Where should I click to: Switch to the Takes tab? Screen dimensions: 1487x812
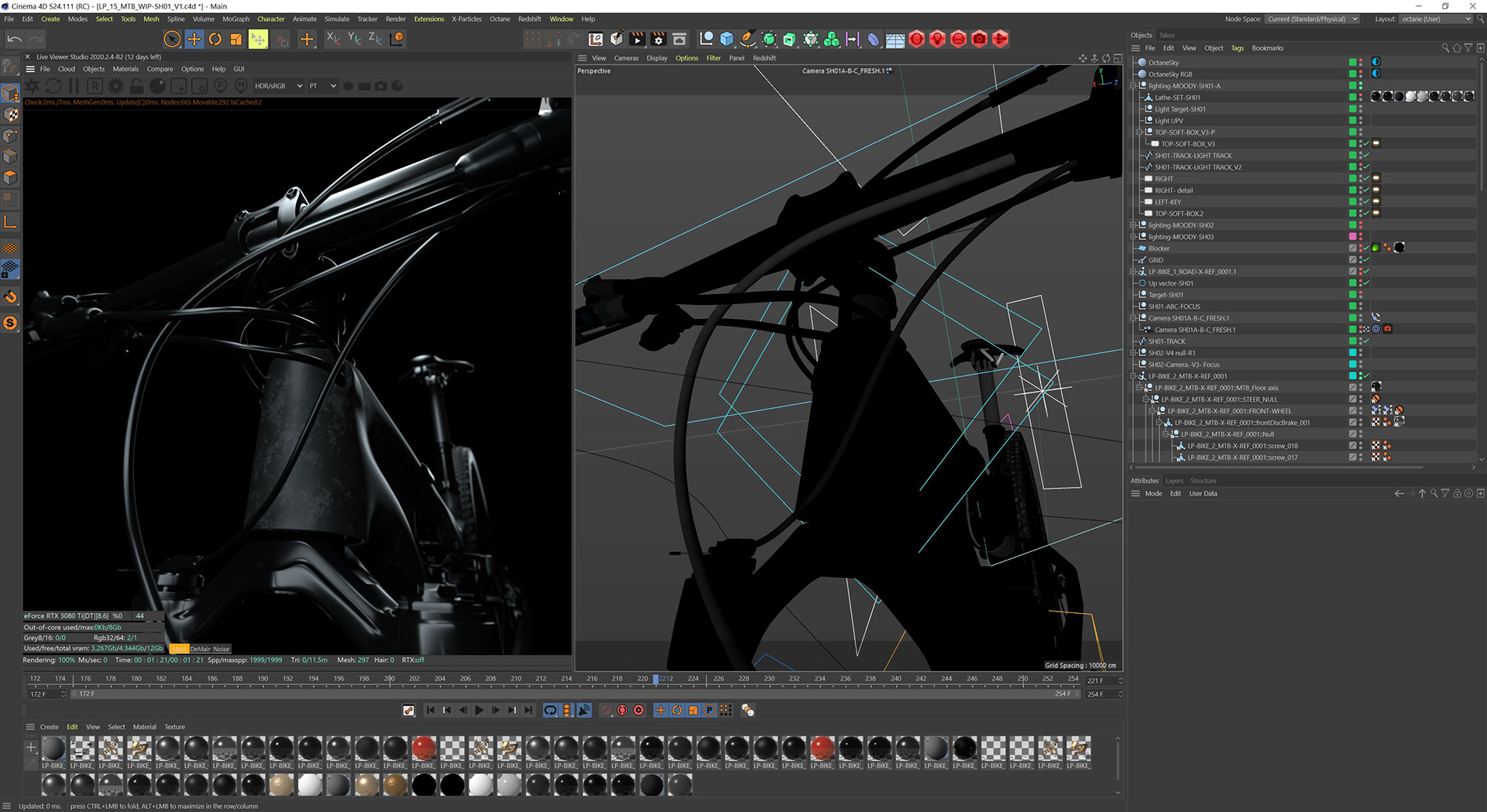pyautogui.click(x=1166, y=35)
